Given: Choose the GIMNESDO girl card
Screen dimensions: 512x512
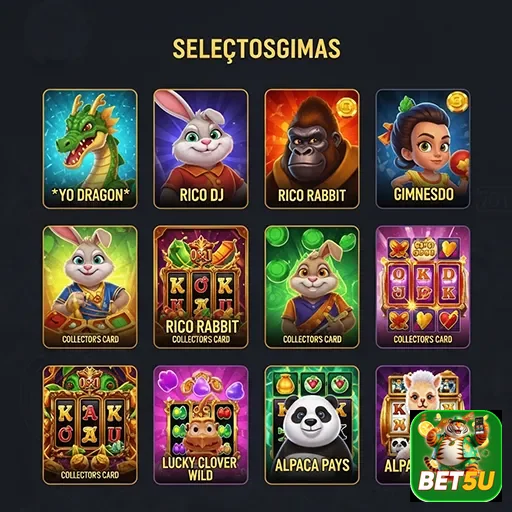Looking at the screenshot, I should pos(423,149).
